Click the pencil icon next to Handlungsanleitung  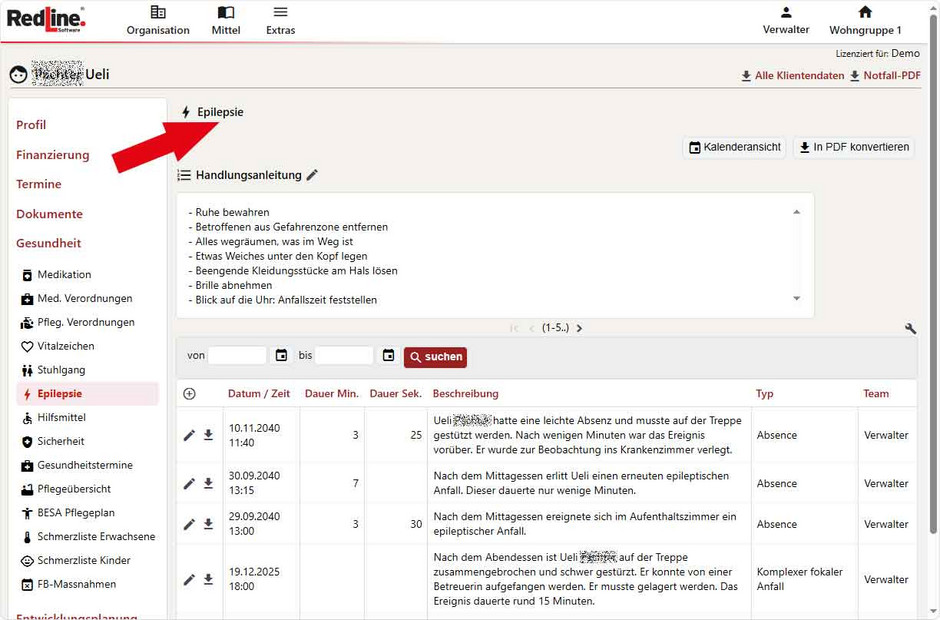[312, 175]
